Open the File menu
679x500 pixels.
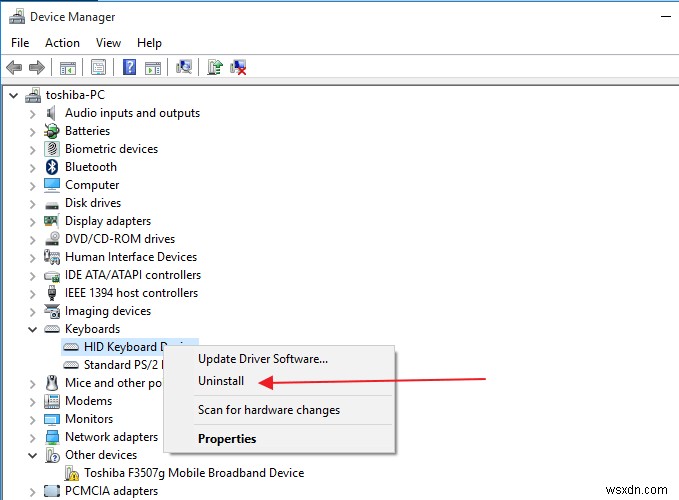(20, 43)
